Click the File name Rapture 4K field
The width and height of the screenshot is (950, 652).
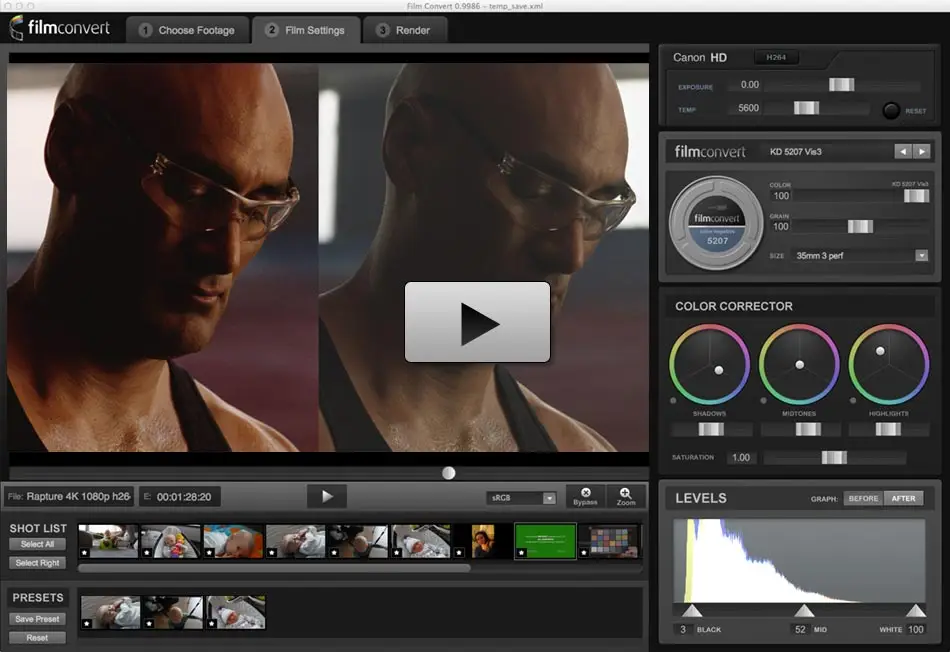tap(70, 497)
